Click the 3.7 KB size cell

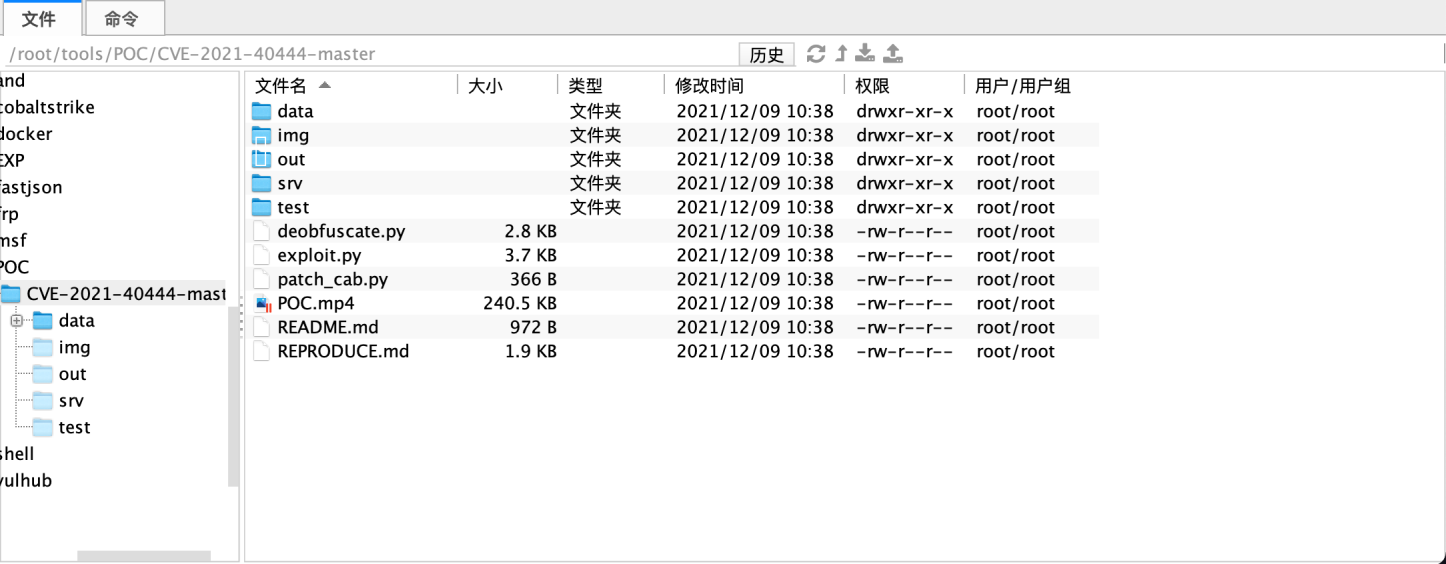[530, 255]
